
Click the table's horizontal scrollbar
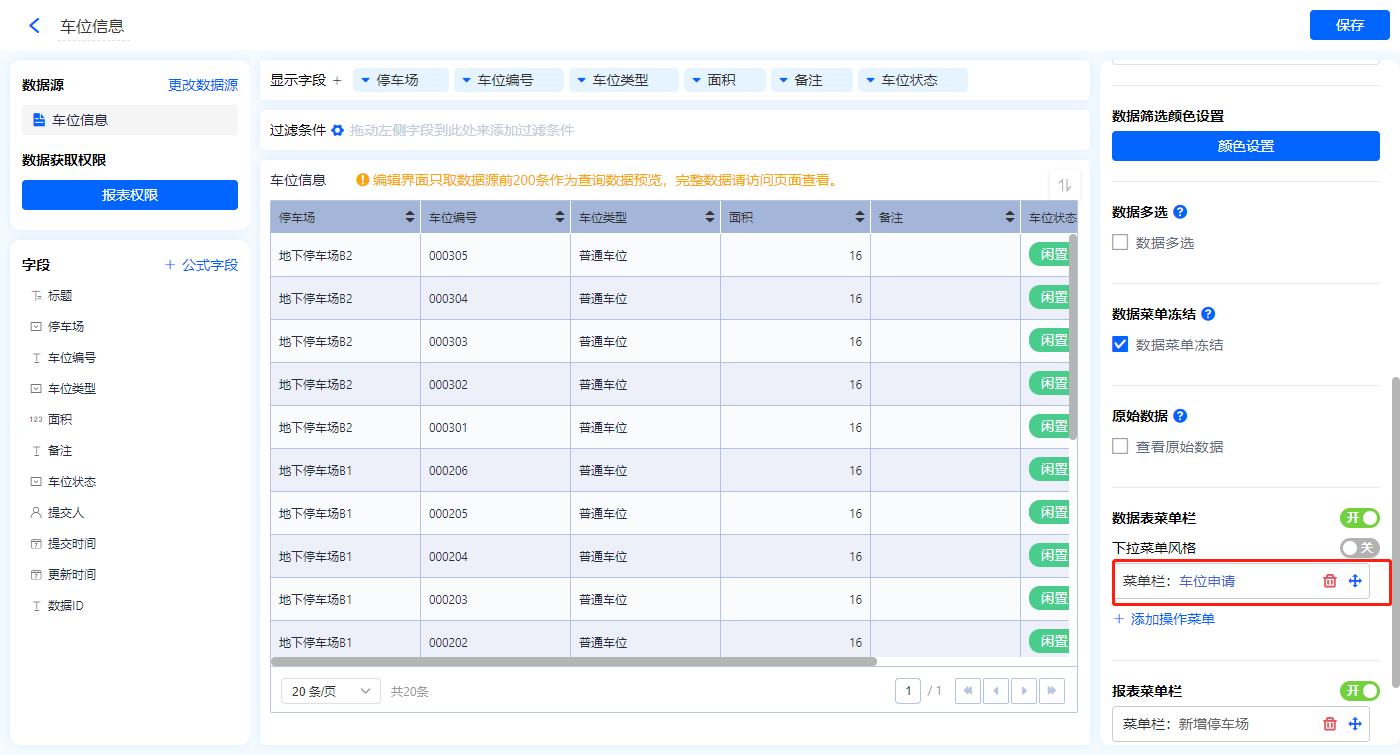point(573,661)
